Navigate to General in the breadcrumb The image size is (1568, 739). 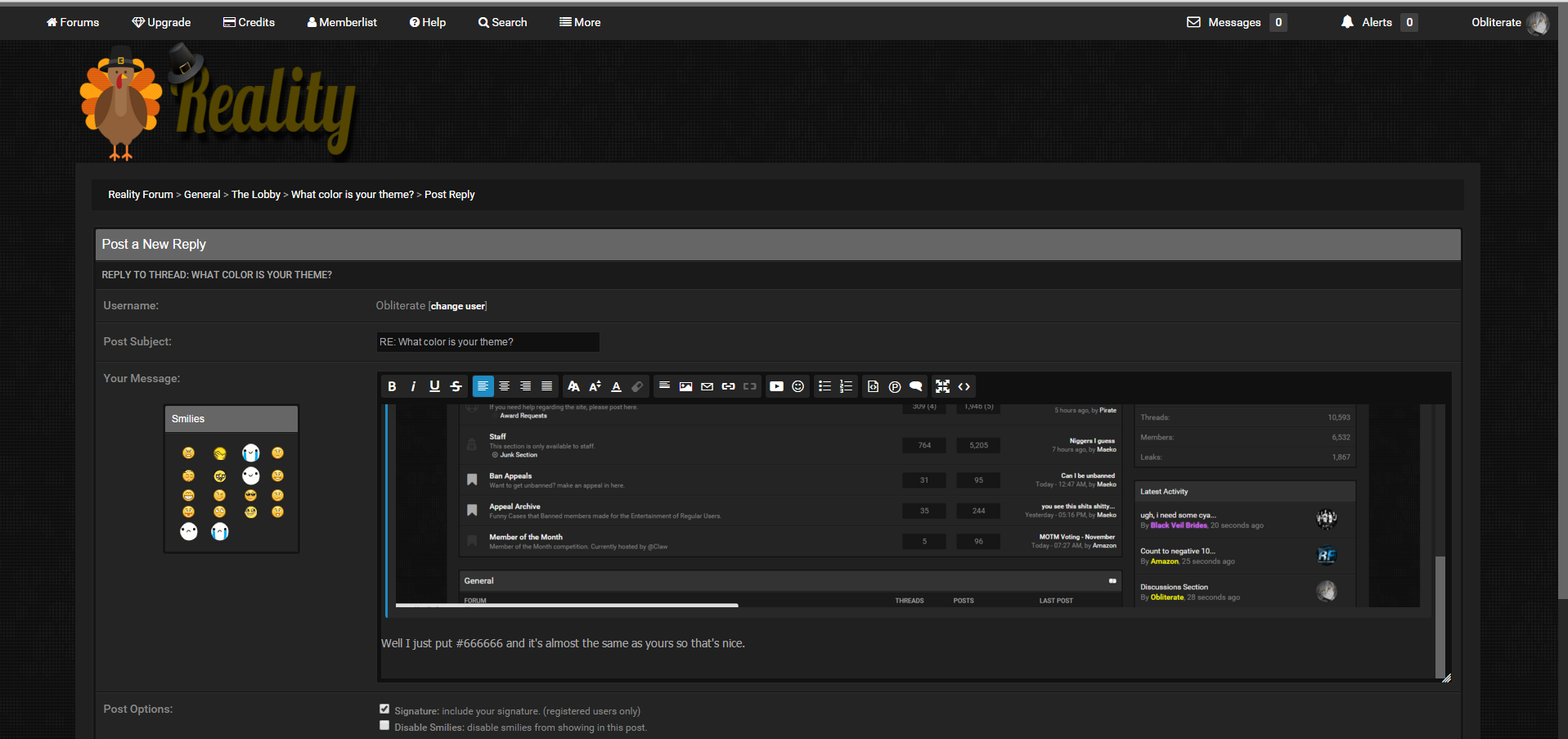202,195
